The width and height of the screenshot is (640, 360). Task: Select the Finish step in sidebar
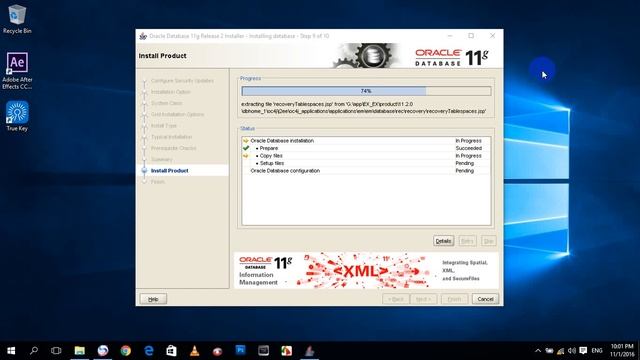158,182
